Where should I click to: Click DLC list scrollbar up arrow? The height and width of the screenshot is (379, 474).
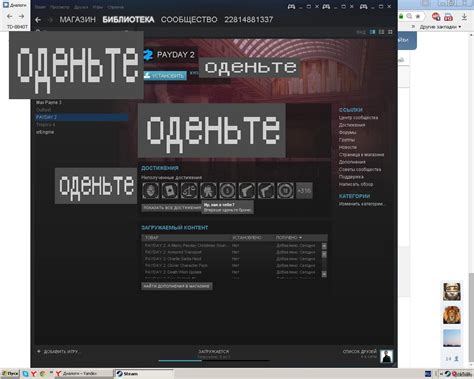tap(324, 246)
